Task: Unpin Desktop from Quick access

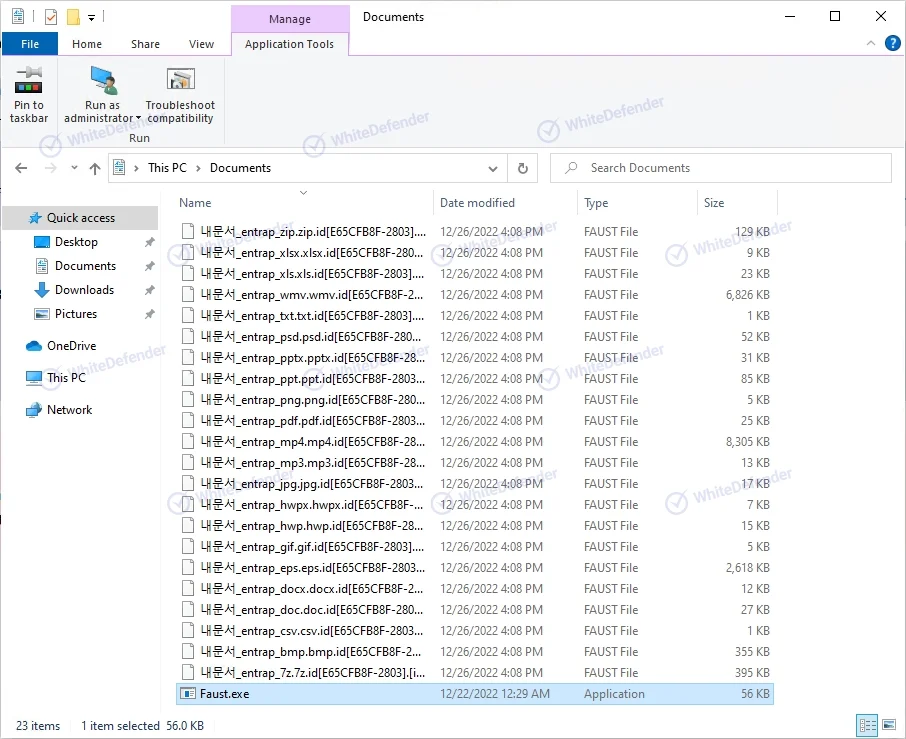Action: pos(149,242)
